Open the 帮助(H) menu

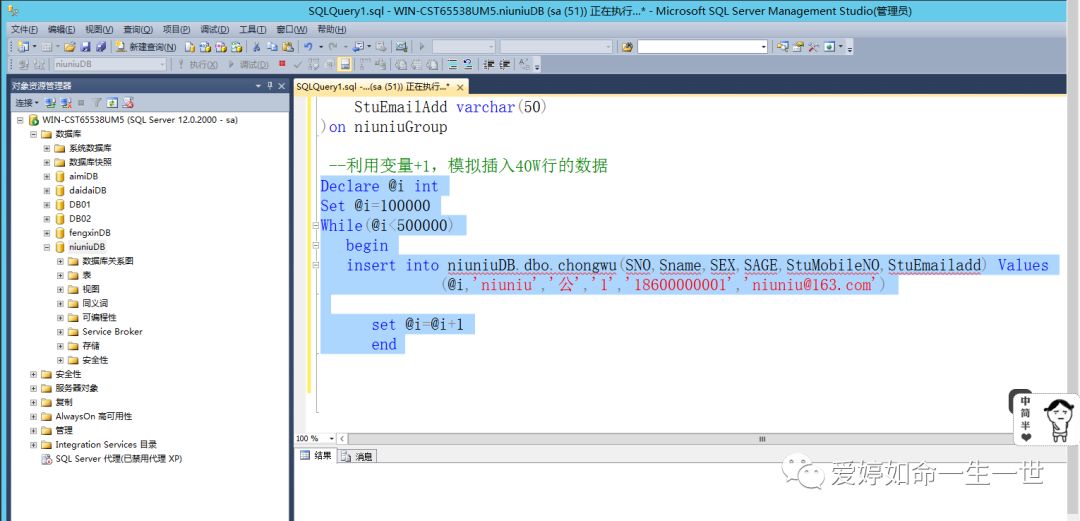[331, 29]
